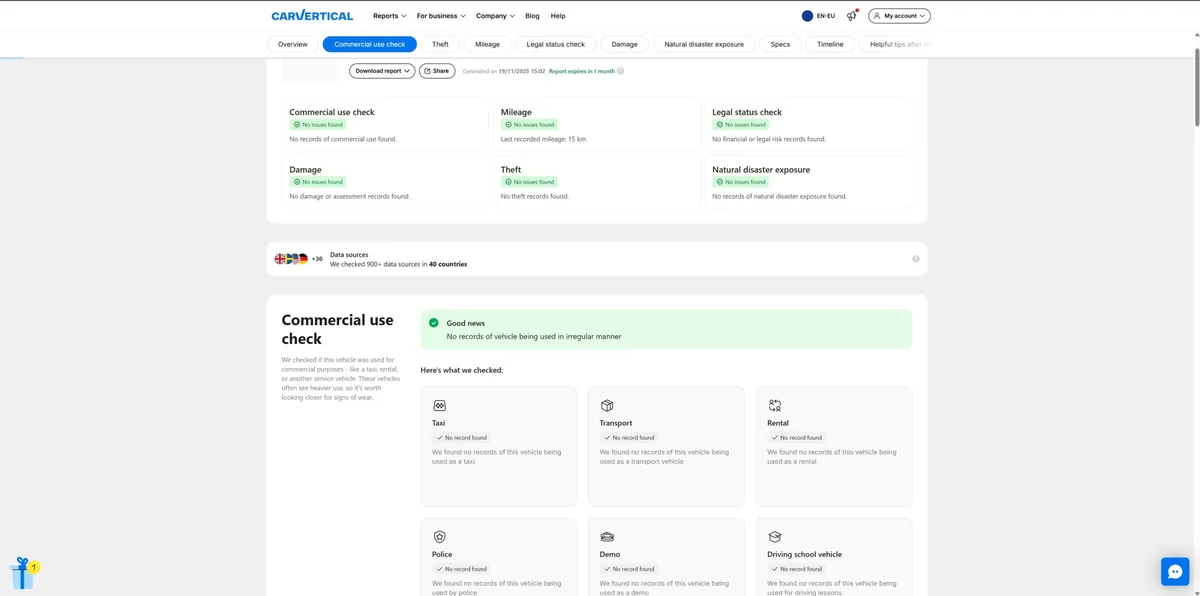This screenshot has height=596, width=1200.
Task: Open the Blog link
Action: click(532, 16)
